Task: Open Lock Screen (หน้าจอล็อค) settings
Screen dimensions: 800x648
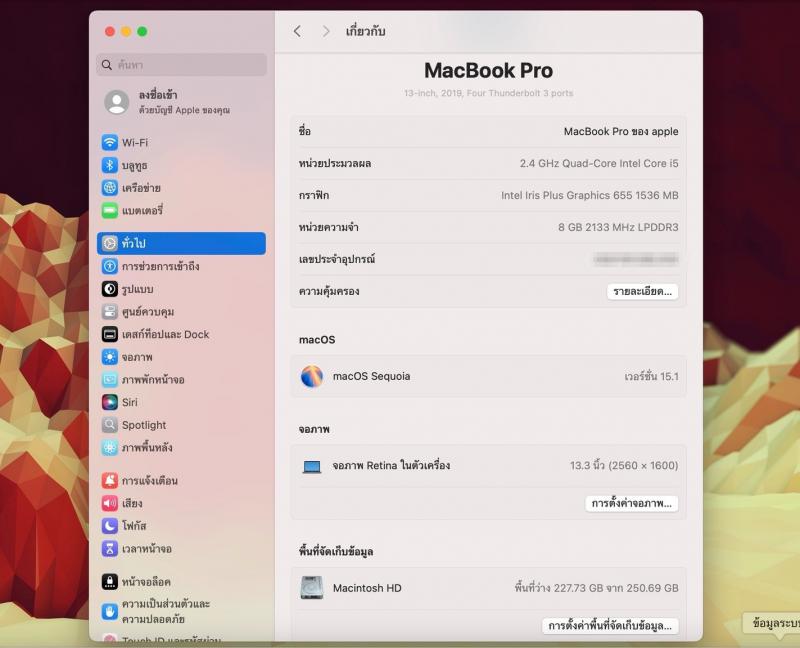Action: pyautogui.click(x=181, y=581)
